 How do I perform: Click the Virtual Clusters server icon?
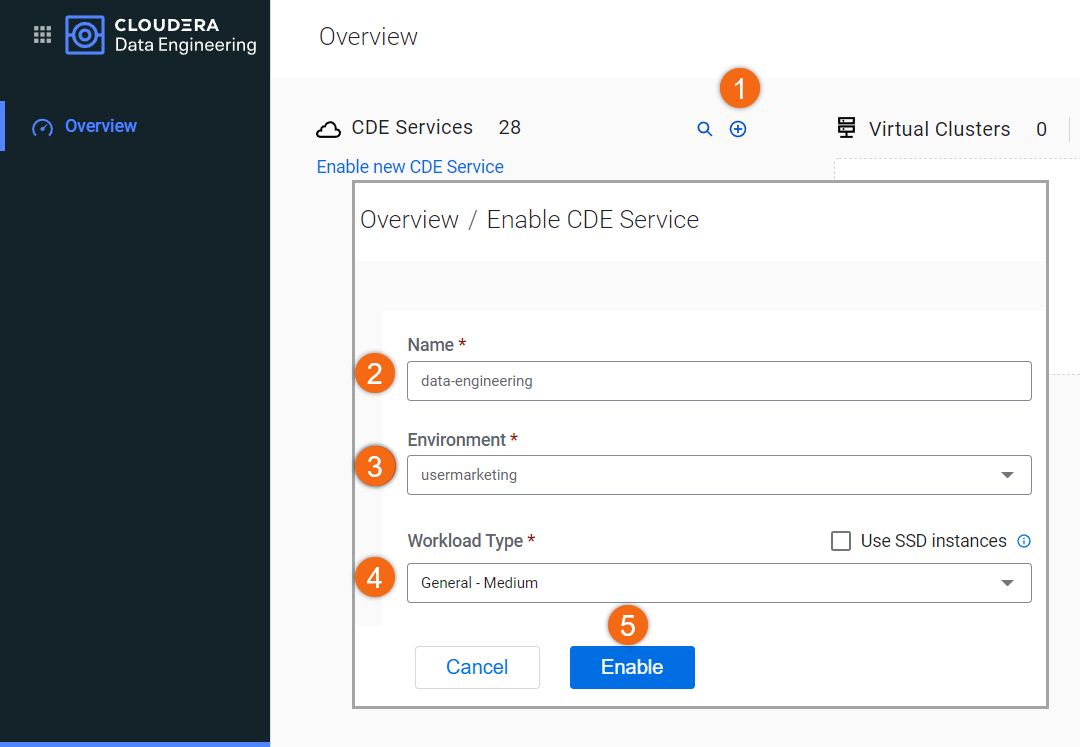[x=847, y=127]
